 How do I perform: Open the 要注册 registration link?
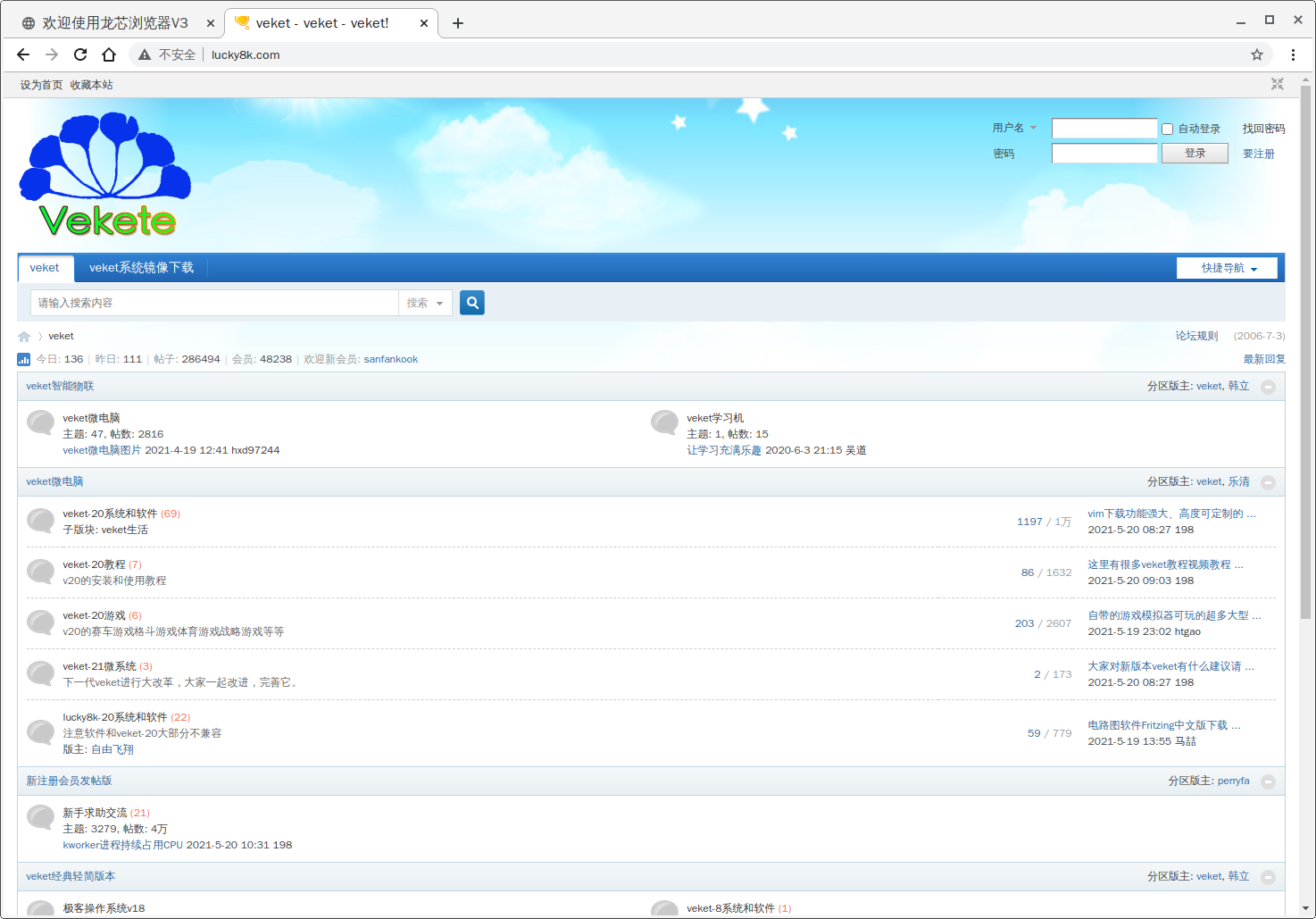click(1258, 154)
